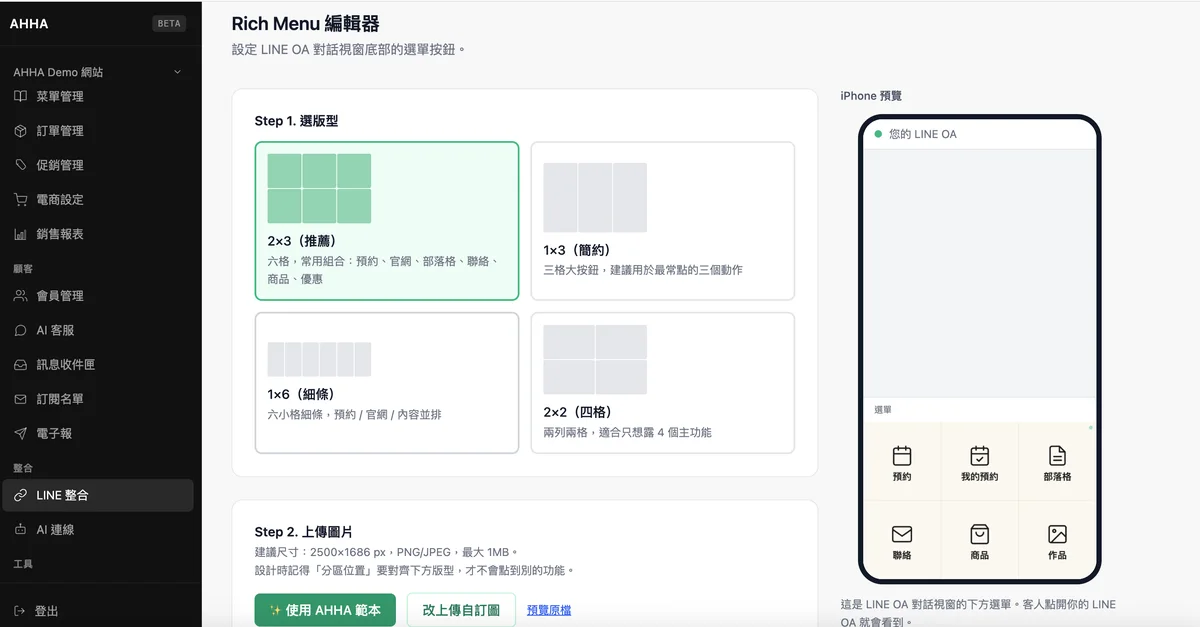Click AI 客服 text in sidebar

[x=55, y=330]
